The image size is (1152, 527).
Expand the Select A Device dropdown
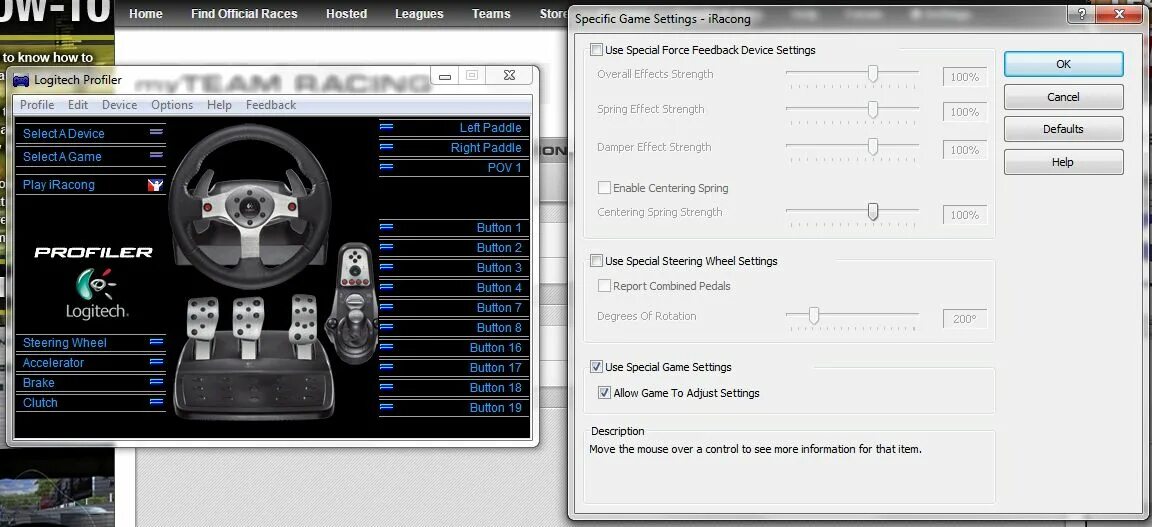(x=156, y=132)
